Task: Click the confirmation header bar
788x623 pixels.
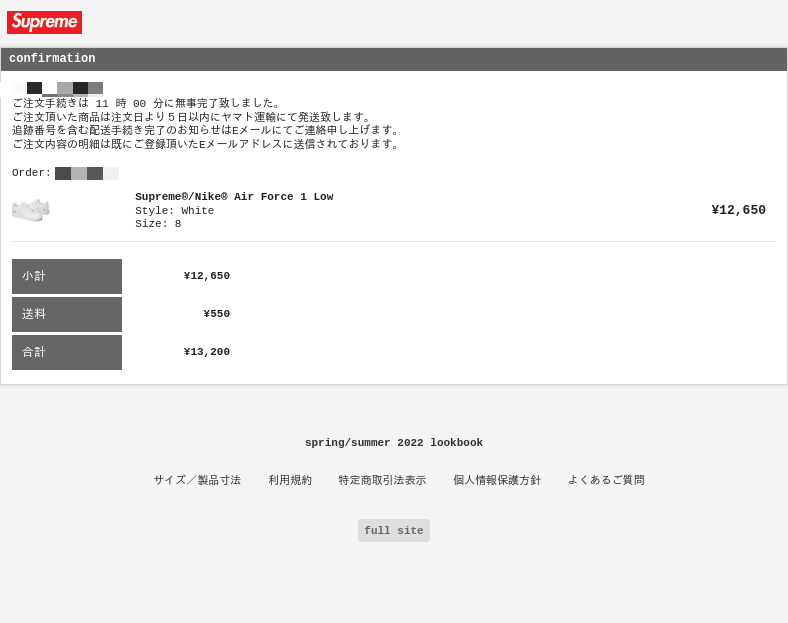Action: (394, 59)
